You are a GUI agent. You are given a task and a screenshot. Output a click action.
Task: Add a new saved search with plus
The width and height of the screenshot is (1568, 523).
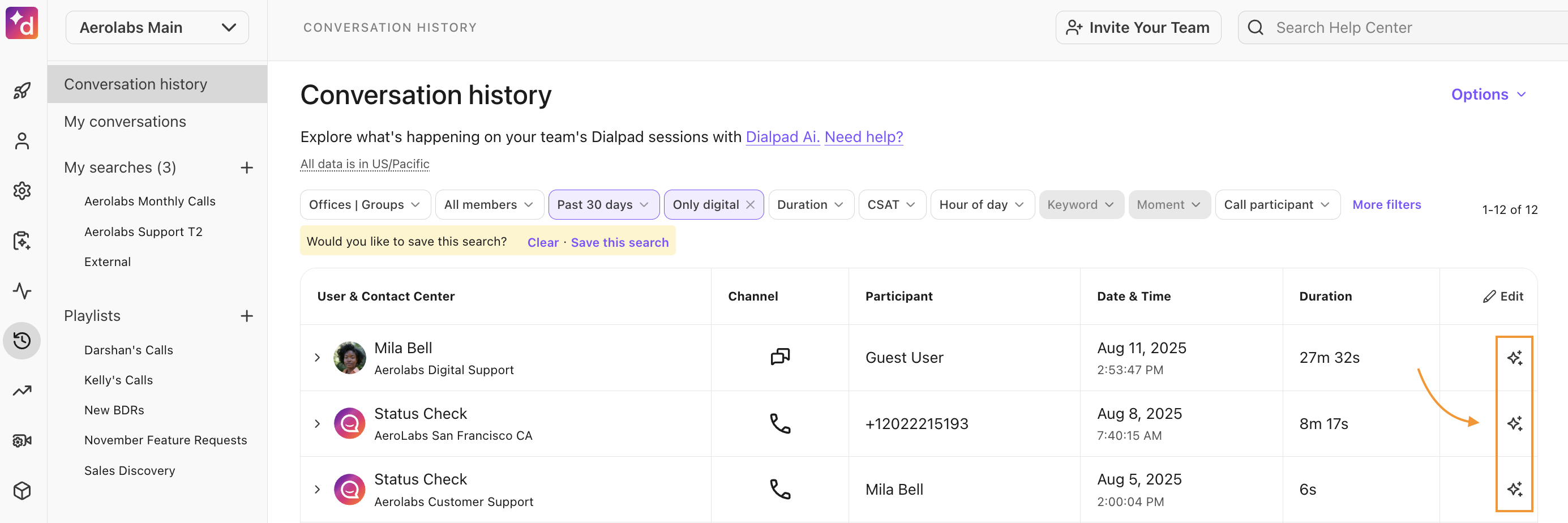click(x=247, y=168)
